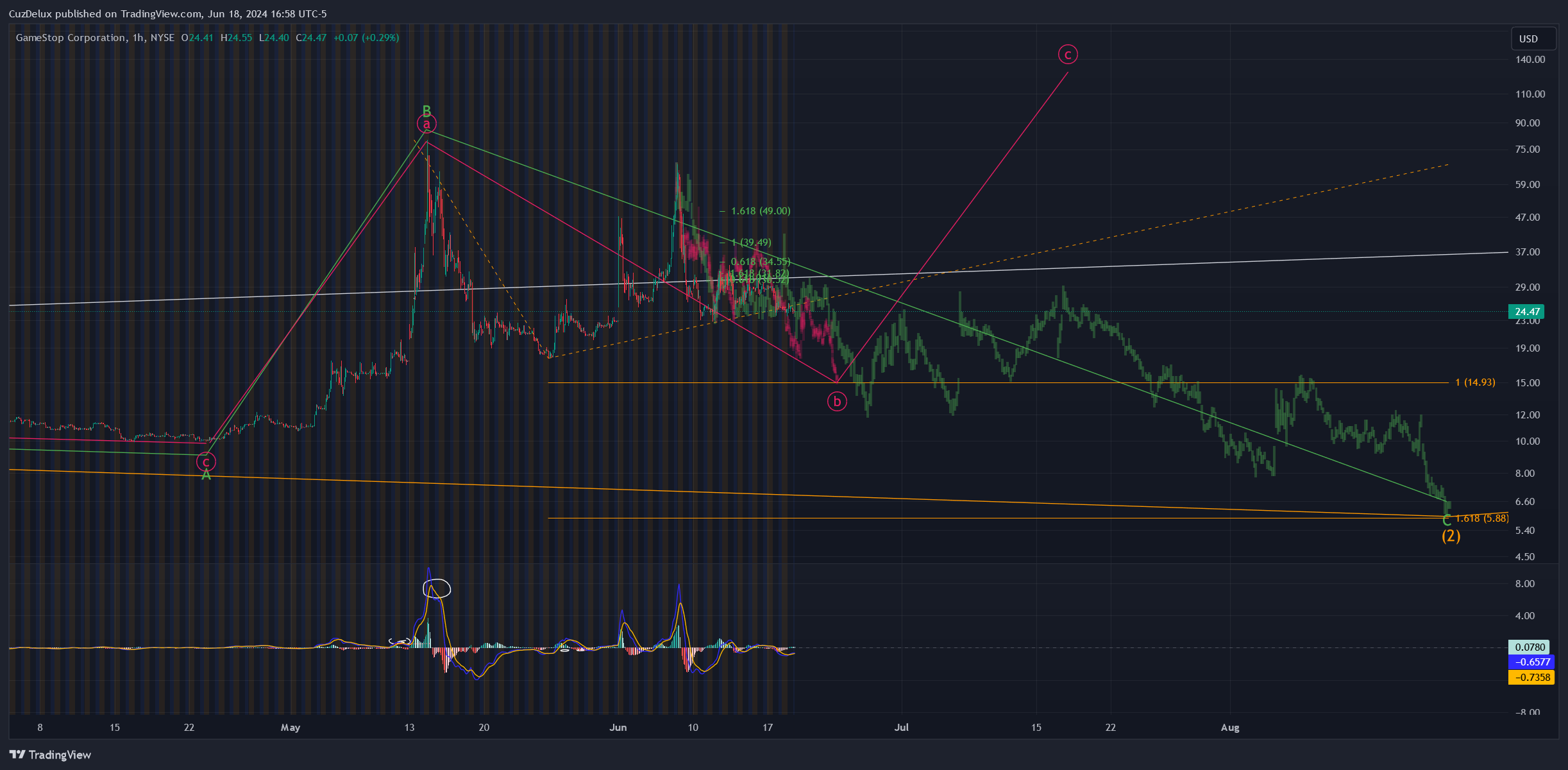1568x770 pixels.
Task: Click the '0.618 (34.55)' Fibonacci level label
Action: tap(761, 262)
